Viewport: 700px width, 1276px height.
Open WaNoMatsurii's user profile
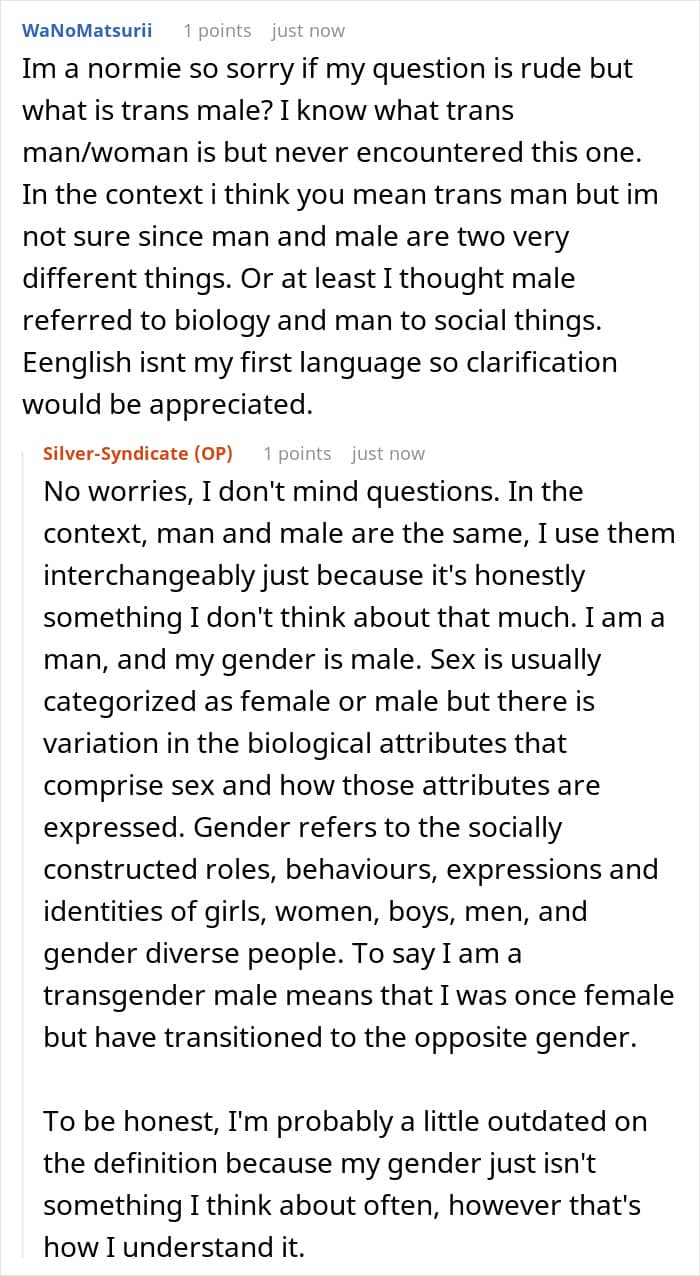(87, 30)
